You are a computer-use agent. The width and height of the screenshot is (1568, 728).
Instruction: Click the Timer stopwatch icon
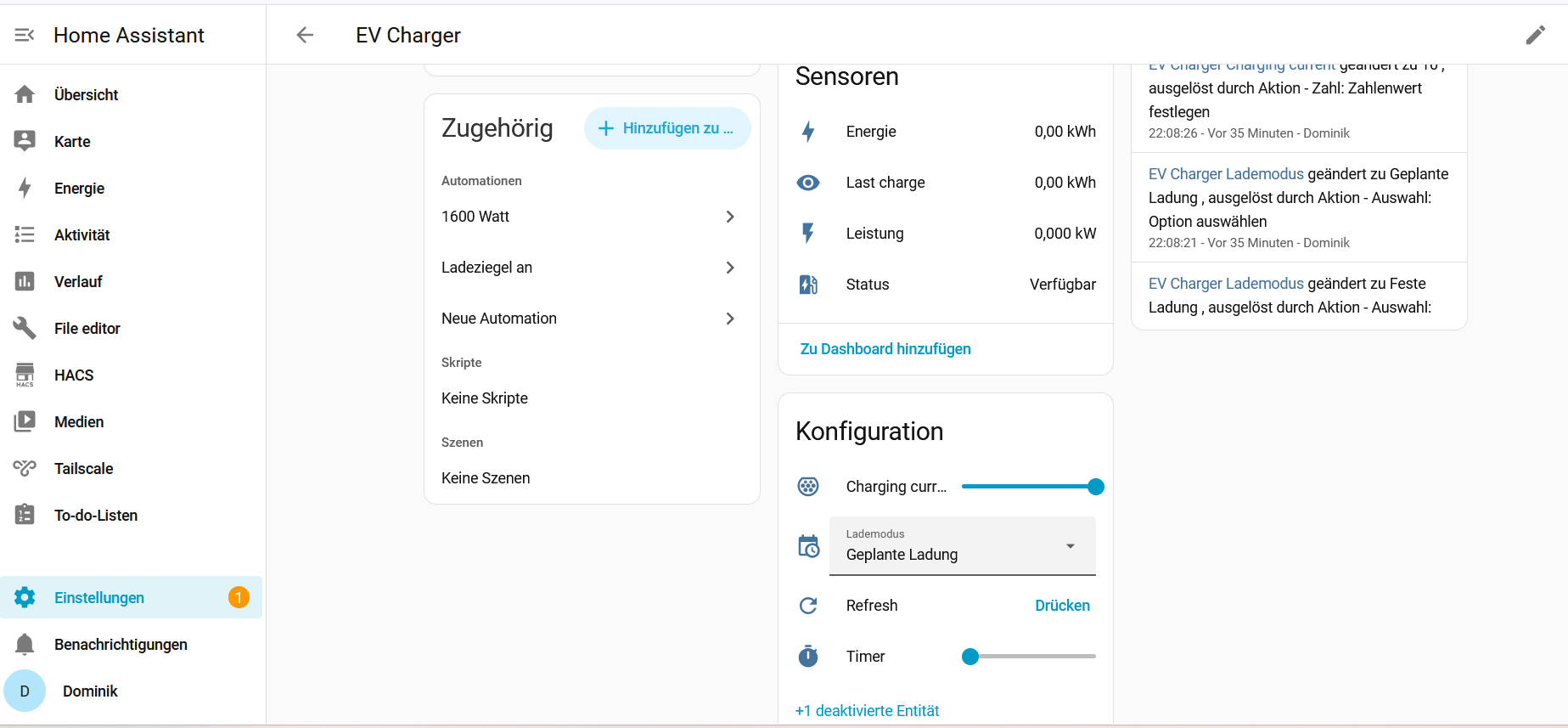click(808, 656)
